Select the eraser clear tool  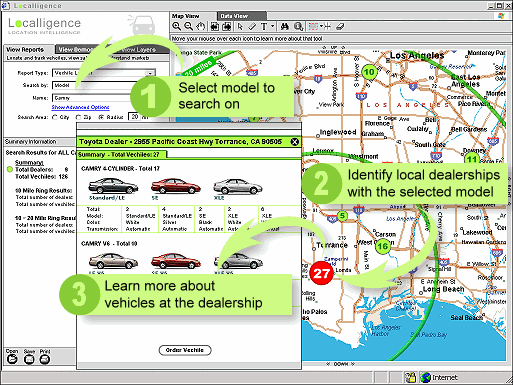(x=340, y=26)
